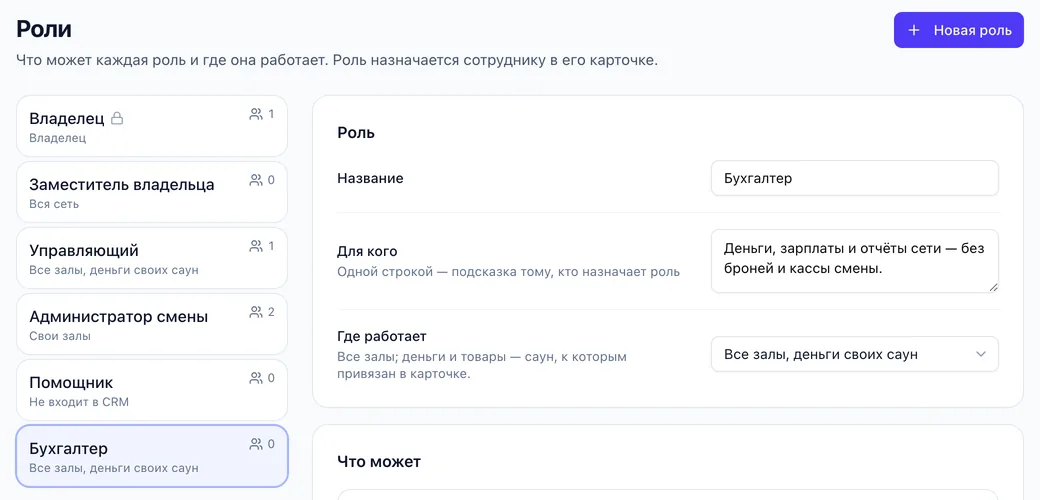Click the lock icon beside Владелец

coord(117,119)
